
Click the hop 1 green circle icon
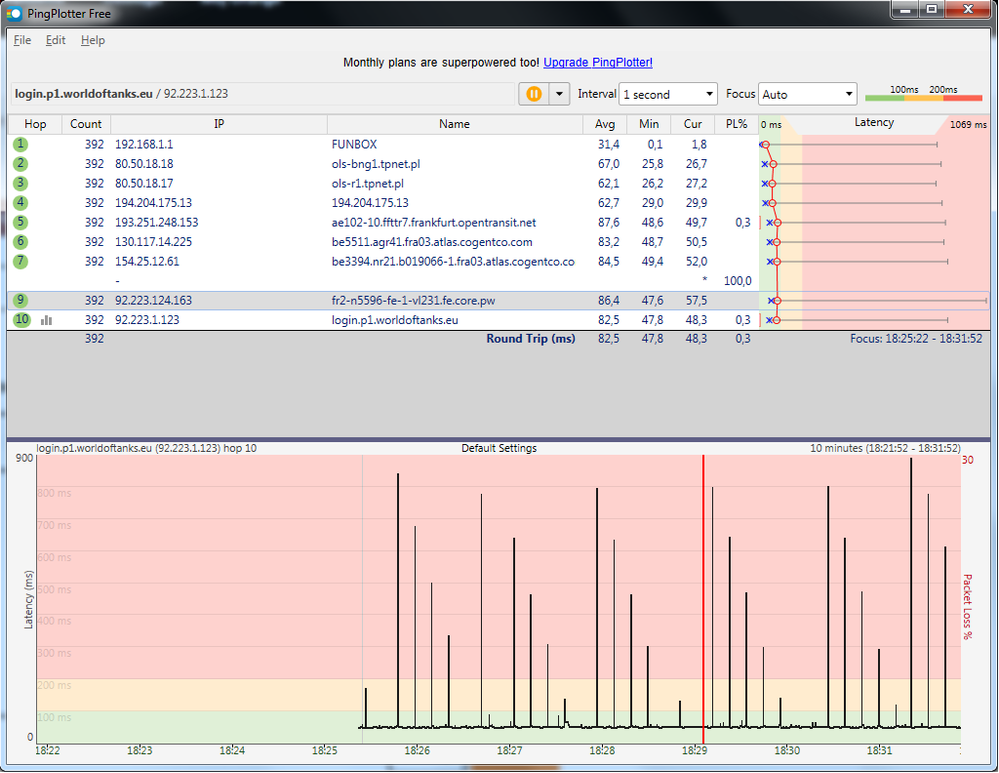pyautogui.click(x=21, y=144)
